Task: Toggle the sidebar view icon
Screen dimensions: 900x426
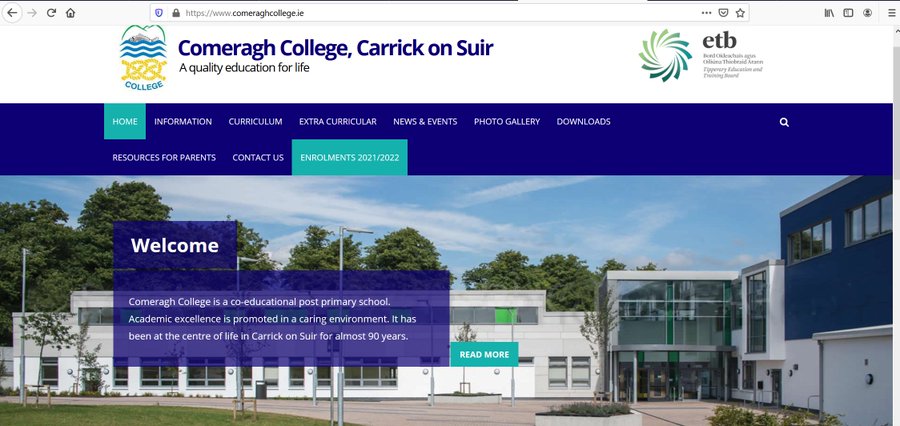Action: click(x=848, y=13)
